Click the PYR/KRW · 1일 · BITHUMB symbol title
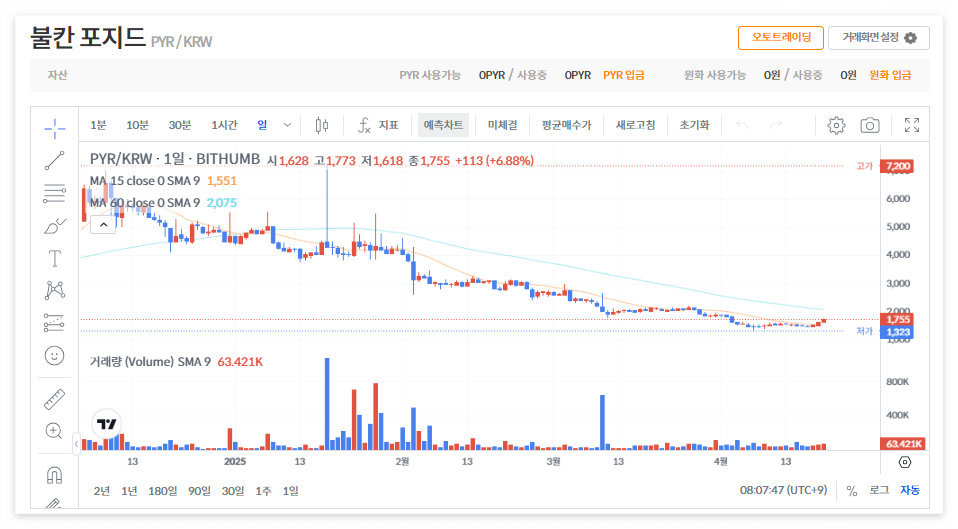This screenshot has height=529, width=958. (175, 159)
